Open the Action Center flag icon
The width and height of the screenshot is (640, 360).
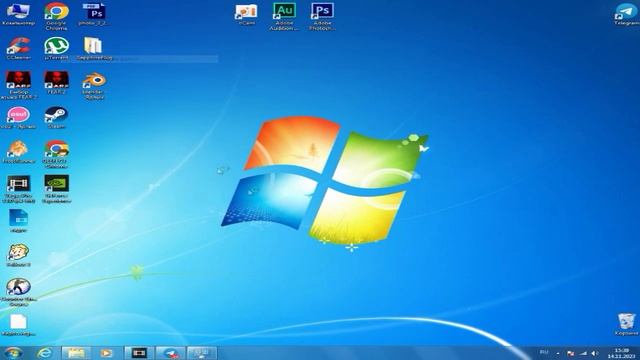tap(571, 353)
